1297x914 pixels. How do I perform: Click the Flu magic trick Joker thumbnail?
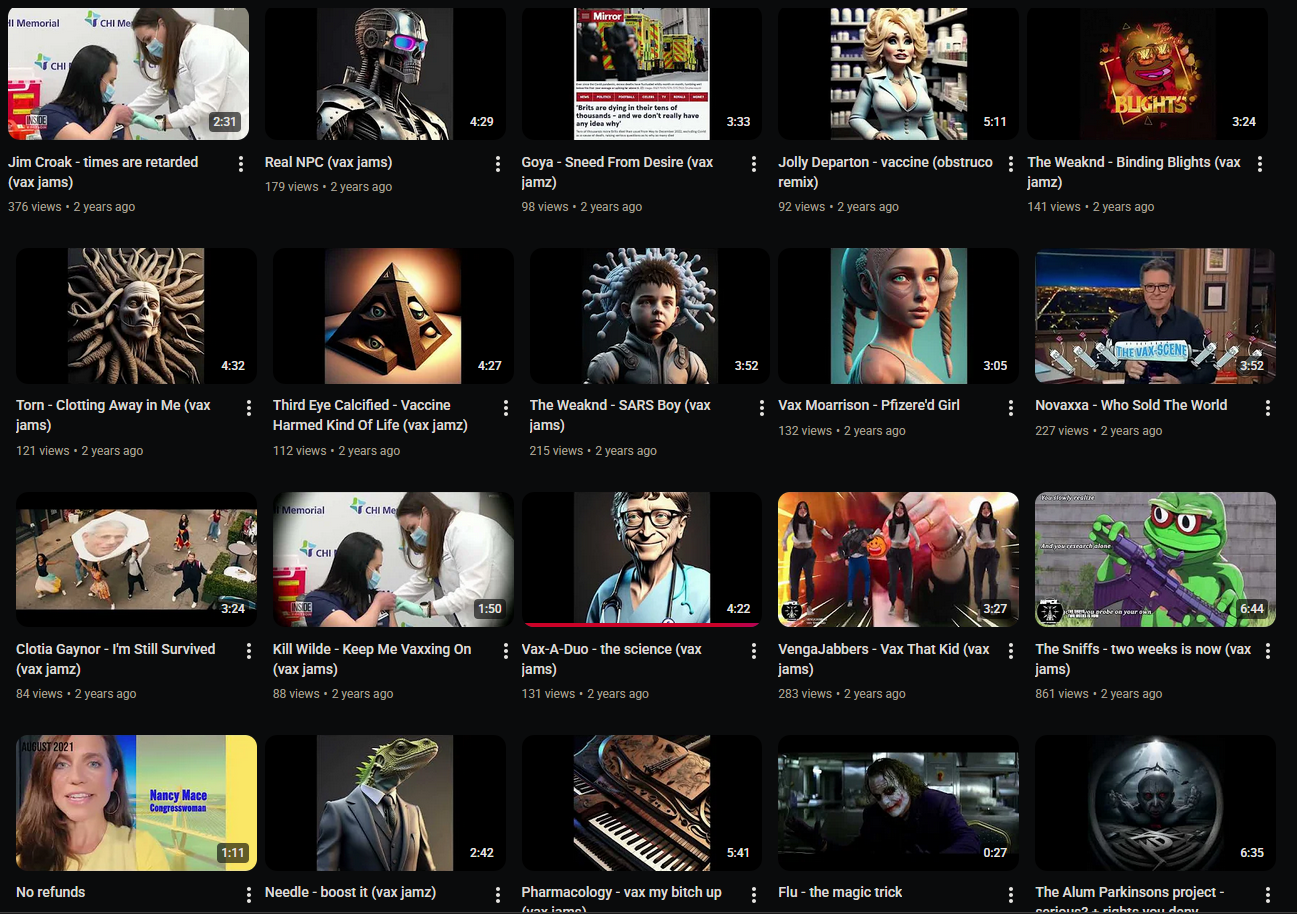click(899, 803)
